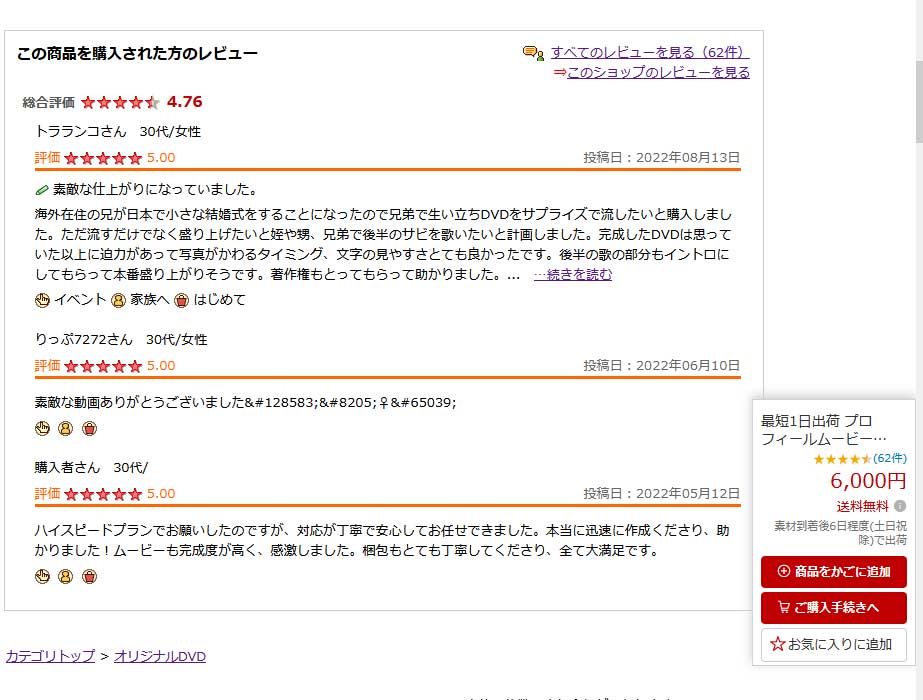Click the hand icon next to イベント
Image resolution: width=923 pixels, height=700 pixels.
click(x=42, y=300)
